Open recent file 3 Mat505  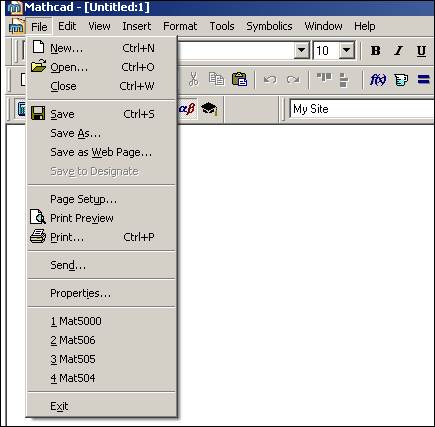[x=101, y=359]
